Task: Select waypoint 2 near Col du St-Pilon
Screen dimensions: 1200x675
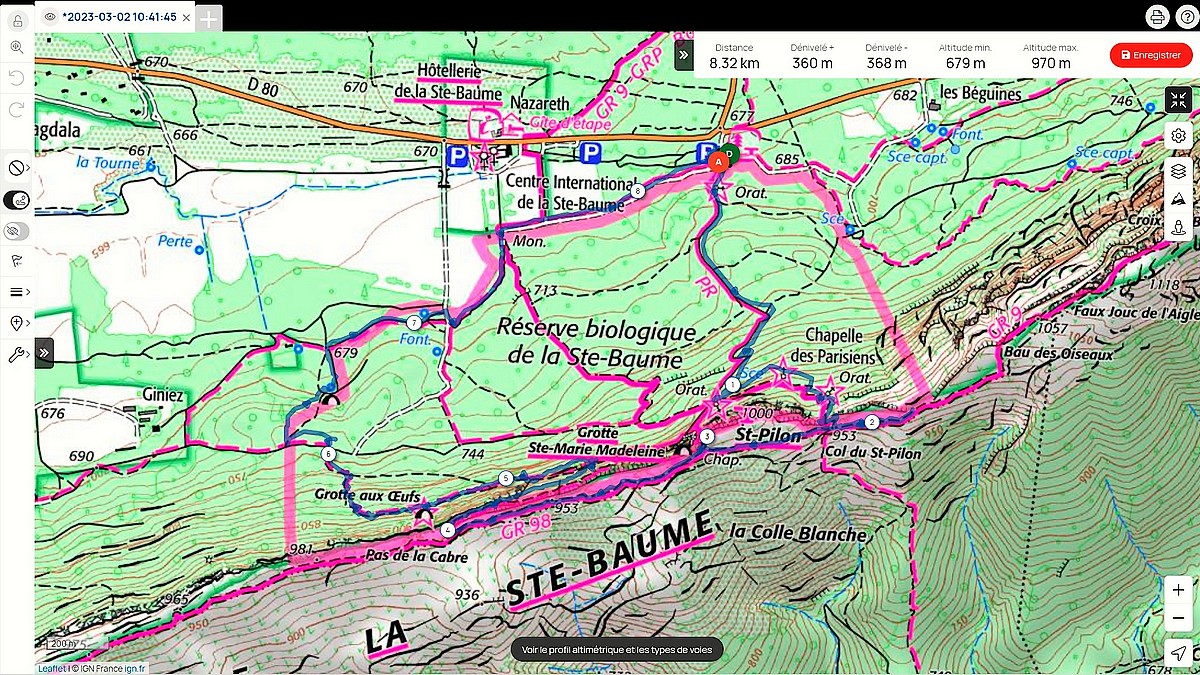Action: click(872, 422)
